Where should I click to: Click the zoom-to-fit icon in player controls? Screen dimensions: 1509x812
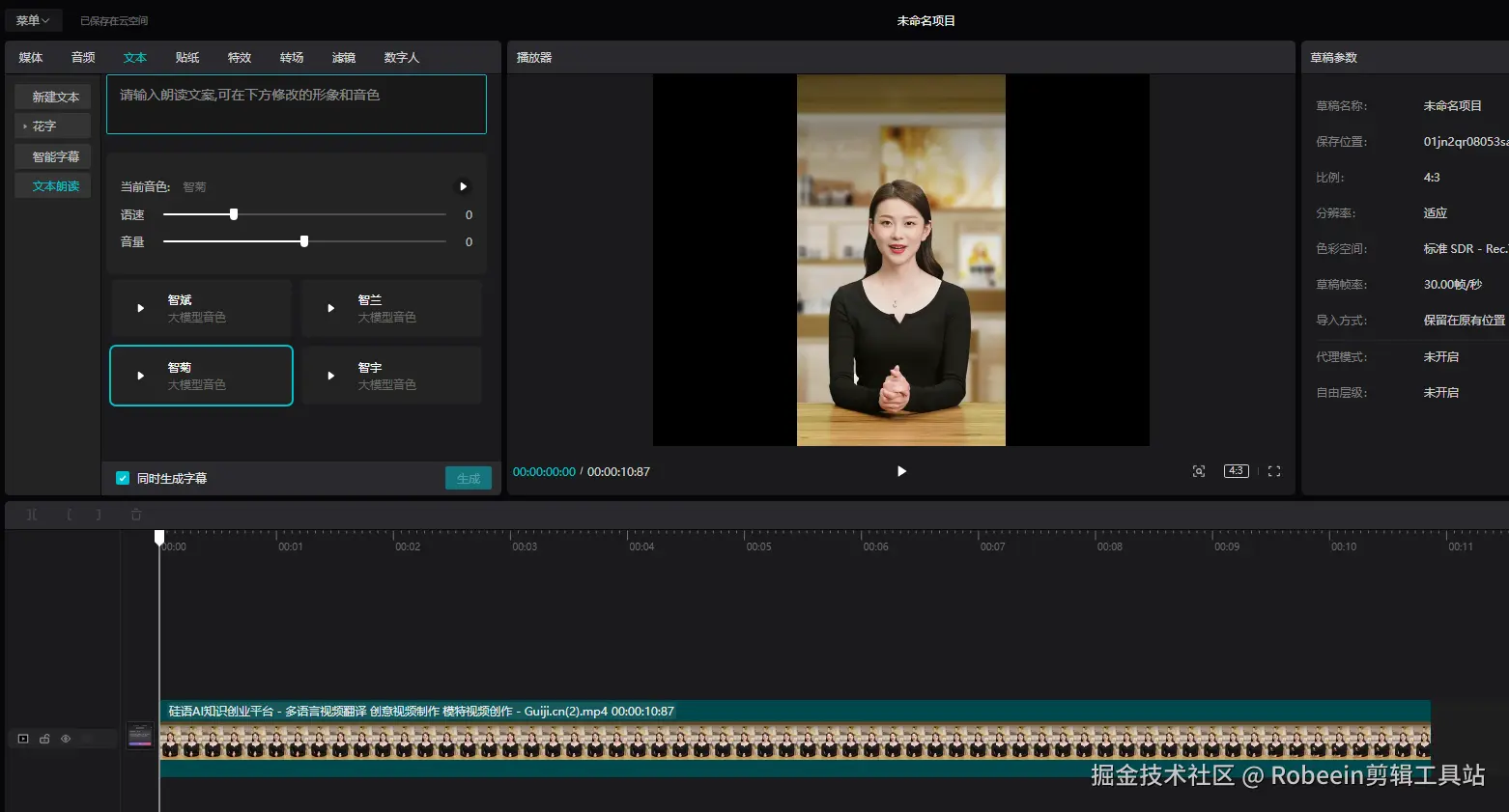click(1199, 471)
